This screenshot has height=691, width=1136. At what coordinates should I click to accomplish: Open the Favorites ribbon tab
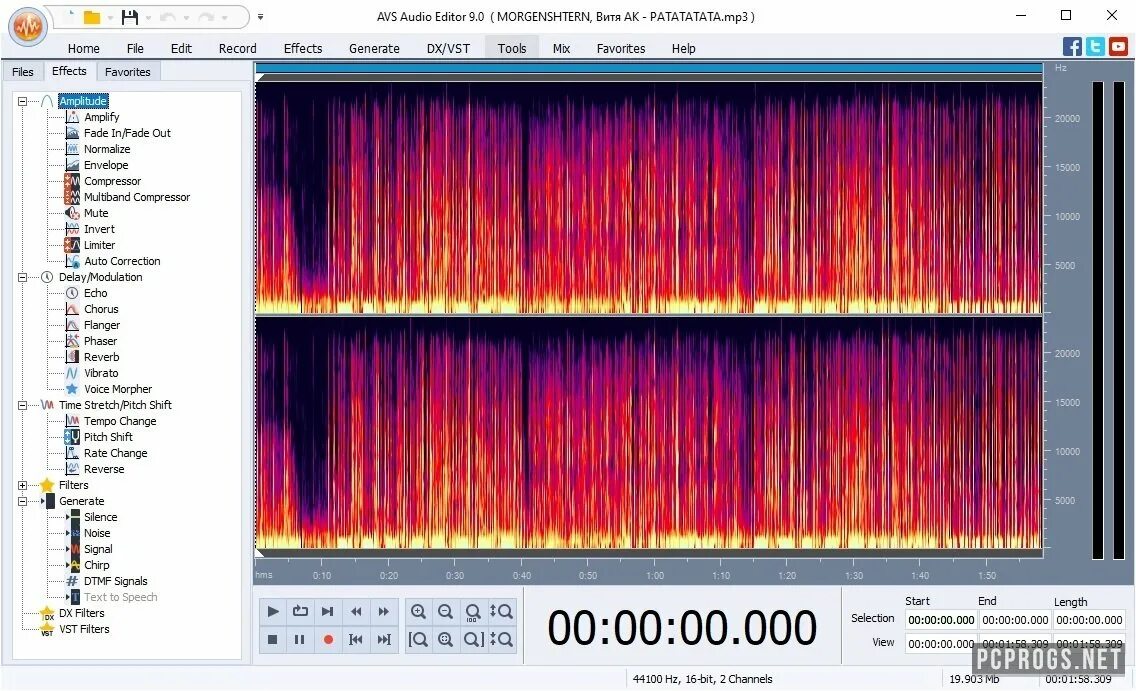pos(621,49)
